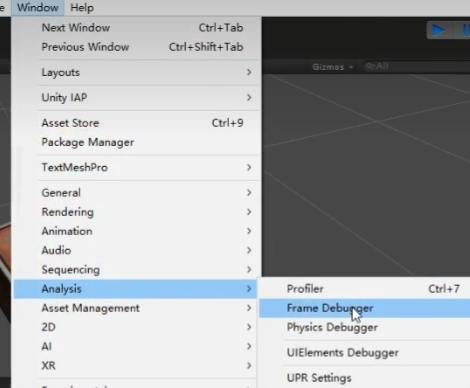Select Next Window menu entry
This screenshot has width=470, height=388.
(x=135, y=28)
